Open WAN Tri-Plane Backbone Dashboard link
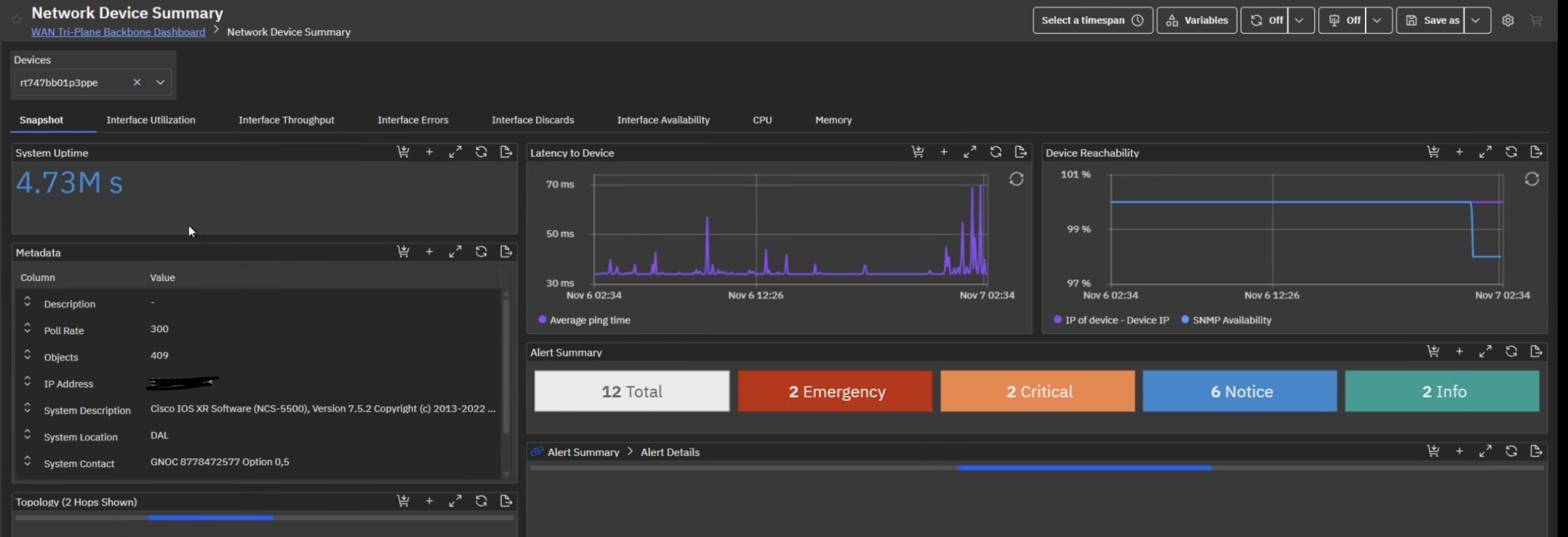The height and width of the screenshot is (537, 1568). tap(118, 32)
